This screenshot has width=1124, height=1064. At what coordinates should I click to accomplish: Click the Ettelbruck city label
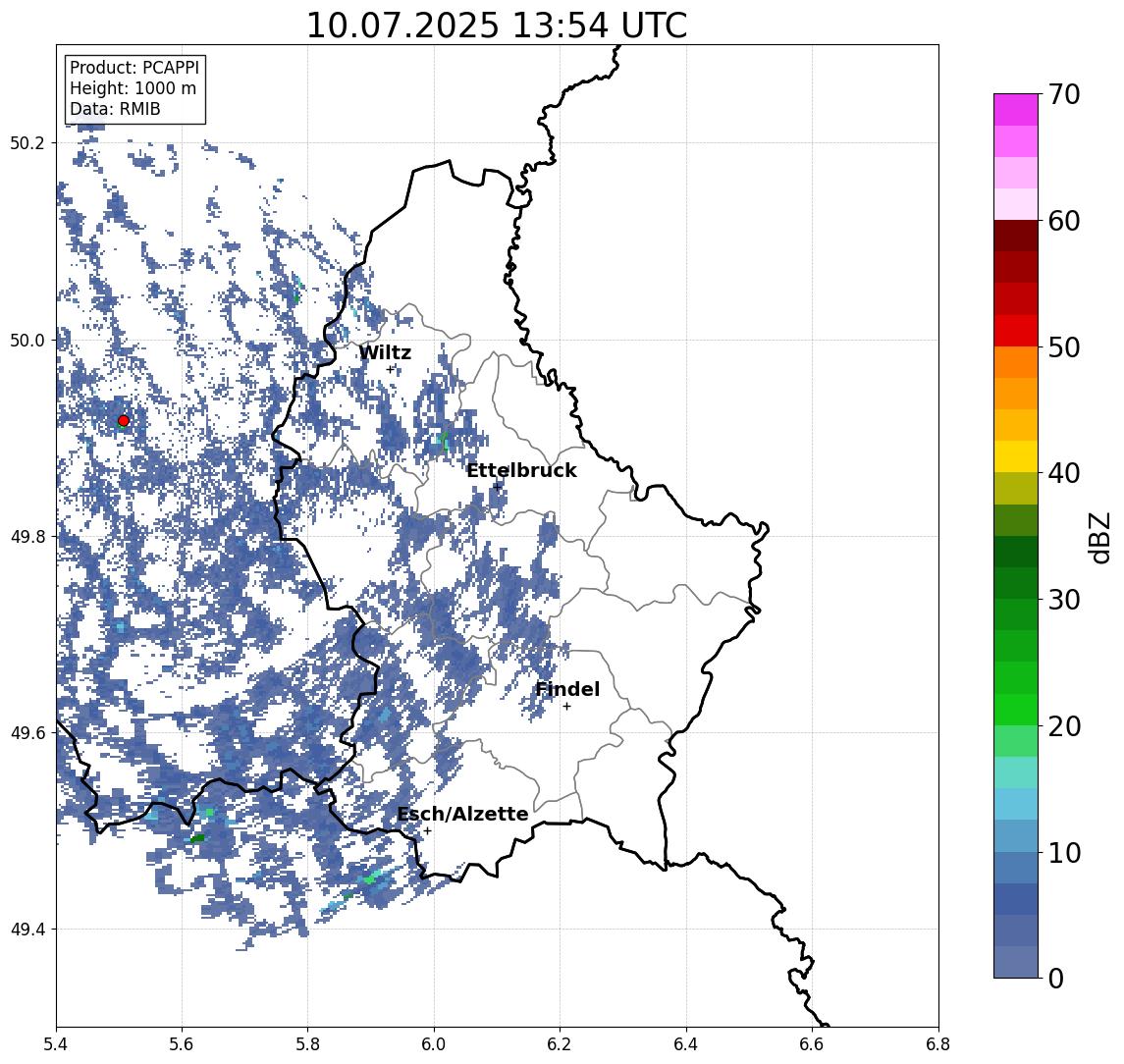(x=521, y=470)
